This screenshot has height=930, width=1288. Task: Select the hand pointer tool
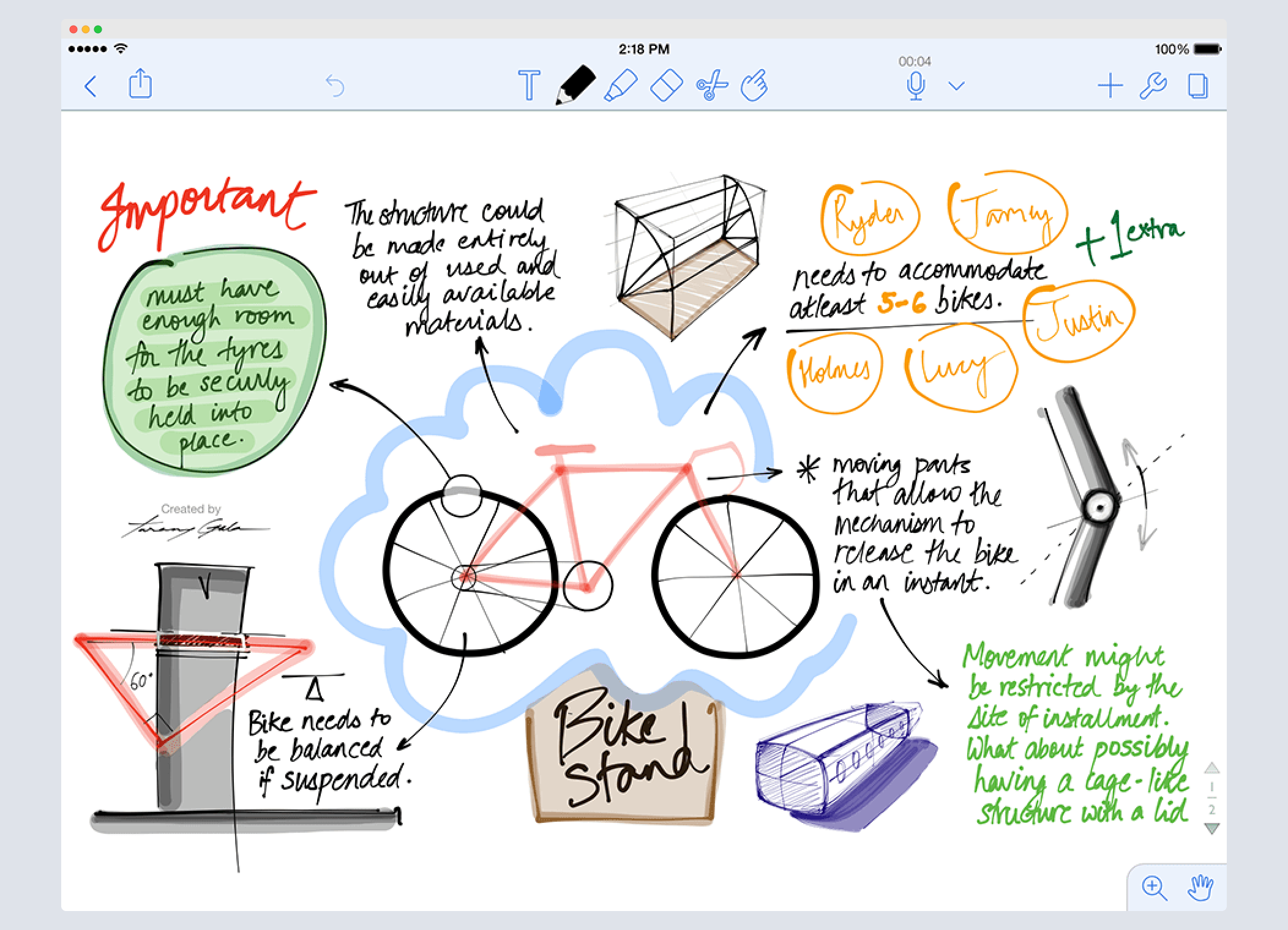pos(754,85)
